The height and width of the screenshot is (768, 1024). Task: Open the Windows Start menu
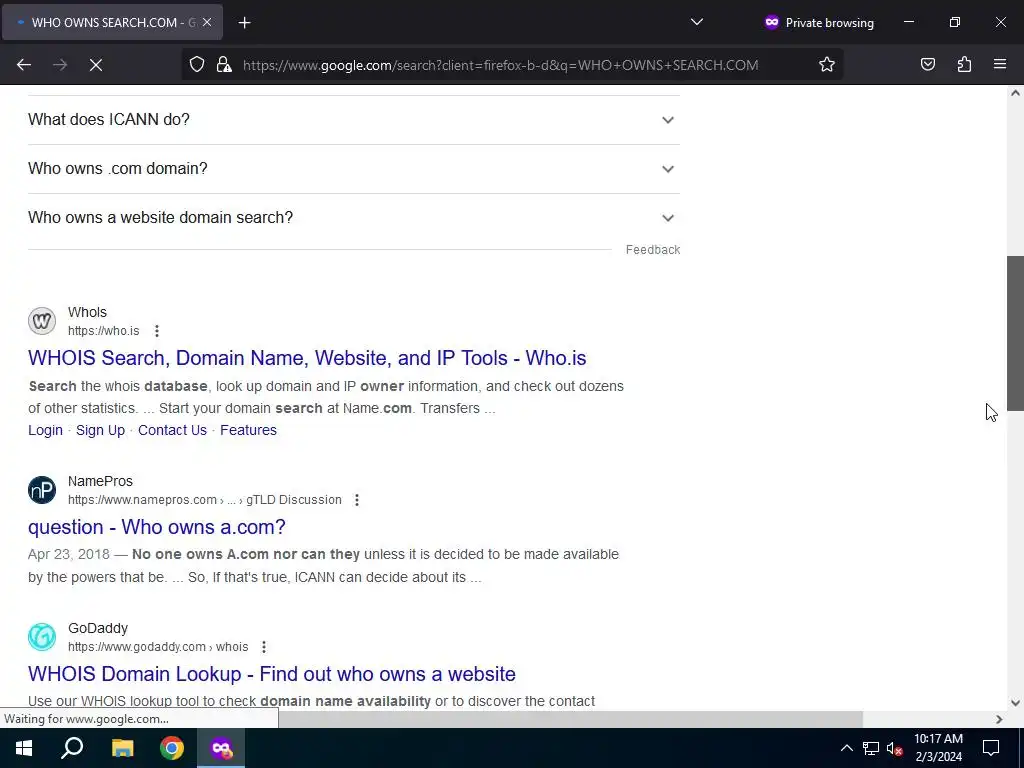[24, 748]
